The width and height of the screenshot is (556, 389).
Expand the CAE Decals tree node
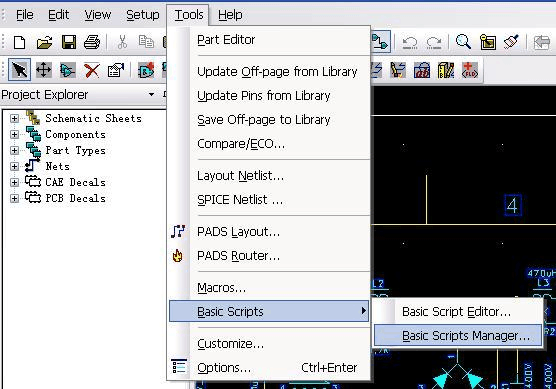[x=14, y=182]
